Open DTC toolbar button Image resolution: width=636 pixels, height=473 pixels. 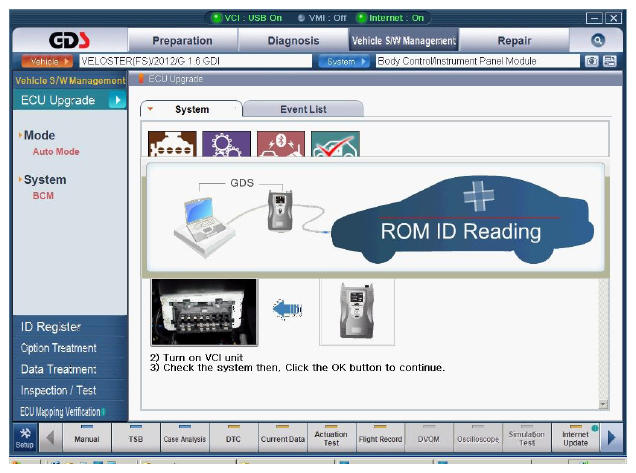233,438
